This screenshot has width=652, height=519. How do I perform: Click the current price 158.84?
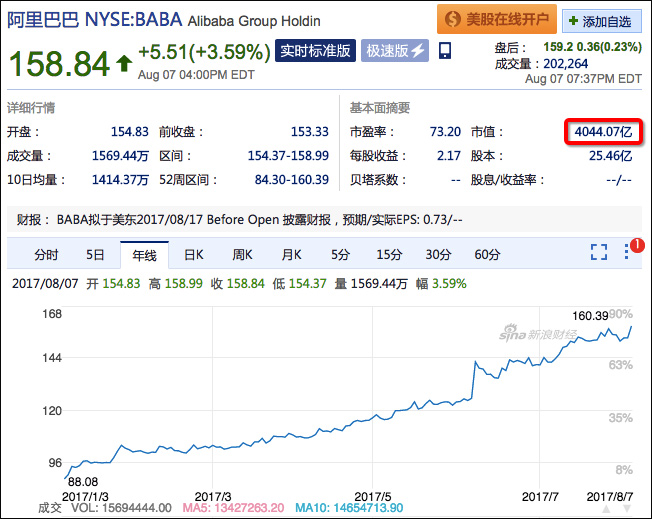(x=59, y=64)
